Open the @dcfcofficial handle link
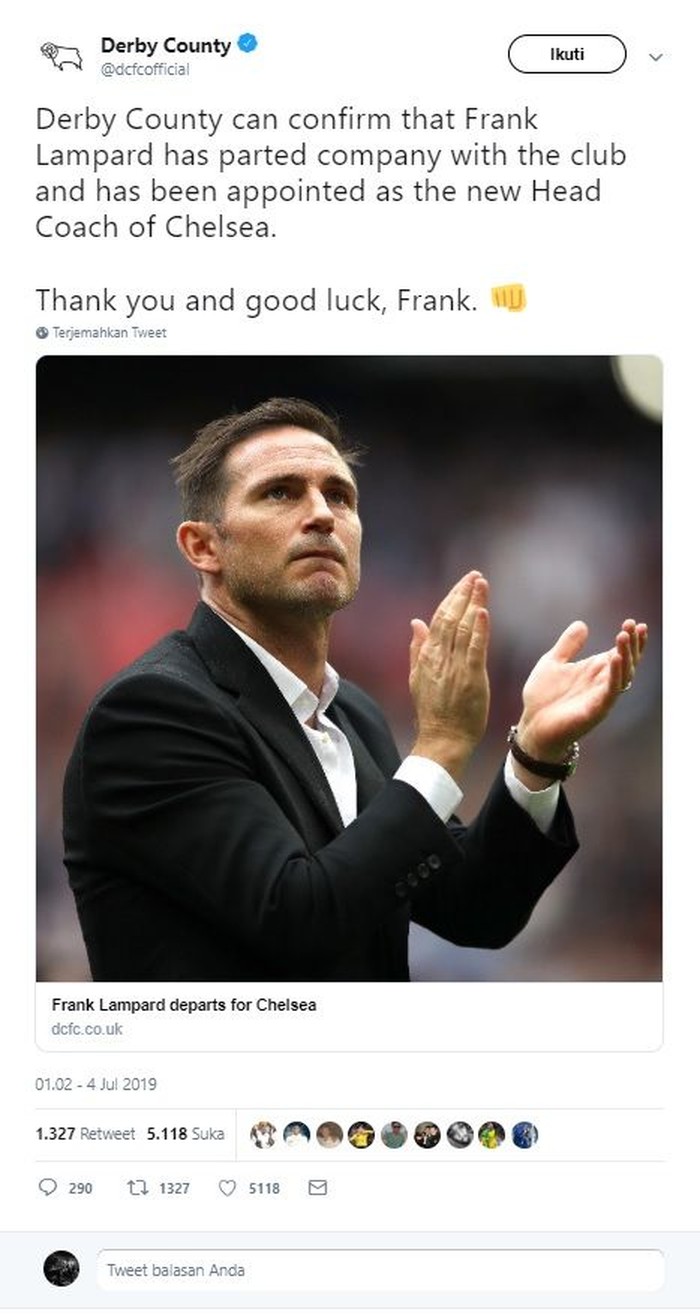 pos(145,69)
